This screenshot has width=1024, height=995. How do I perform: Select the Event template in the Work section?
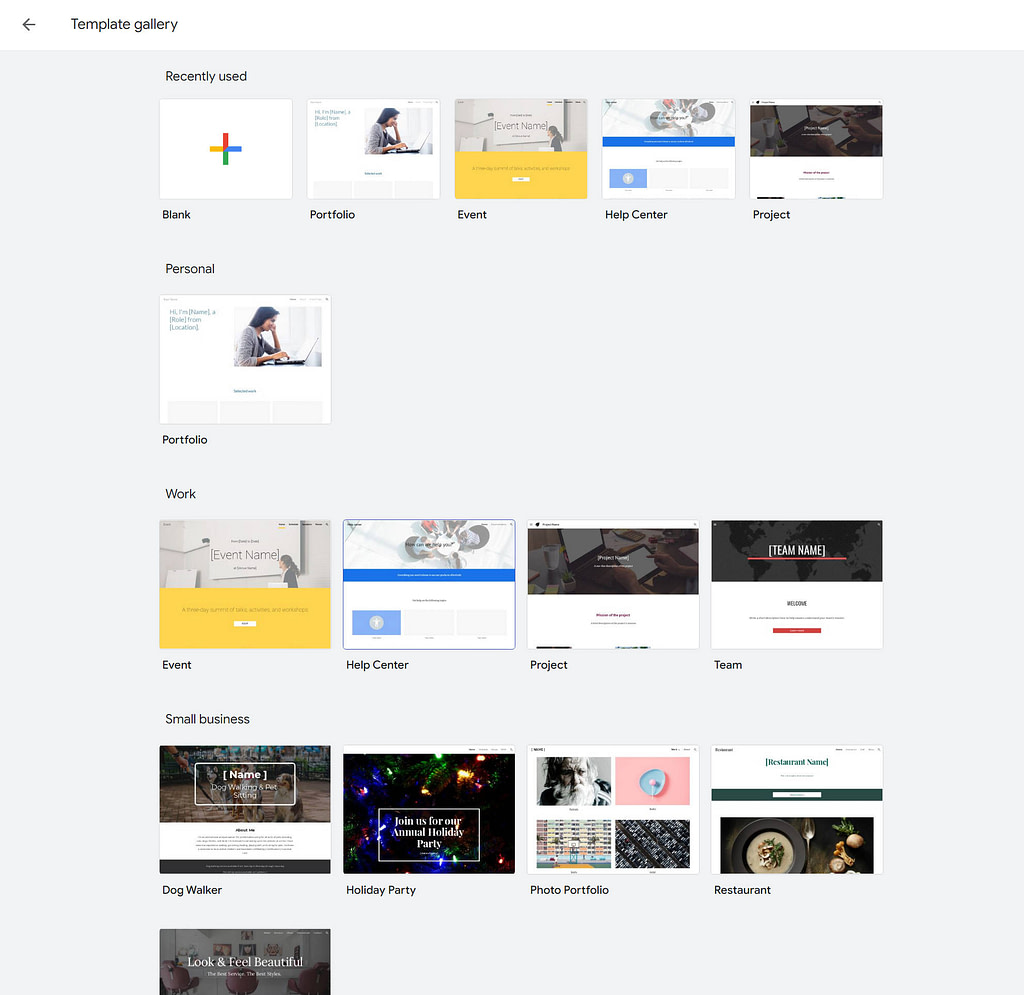click(x=244, y=584)
